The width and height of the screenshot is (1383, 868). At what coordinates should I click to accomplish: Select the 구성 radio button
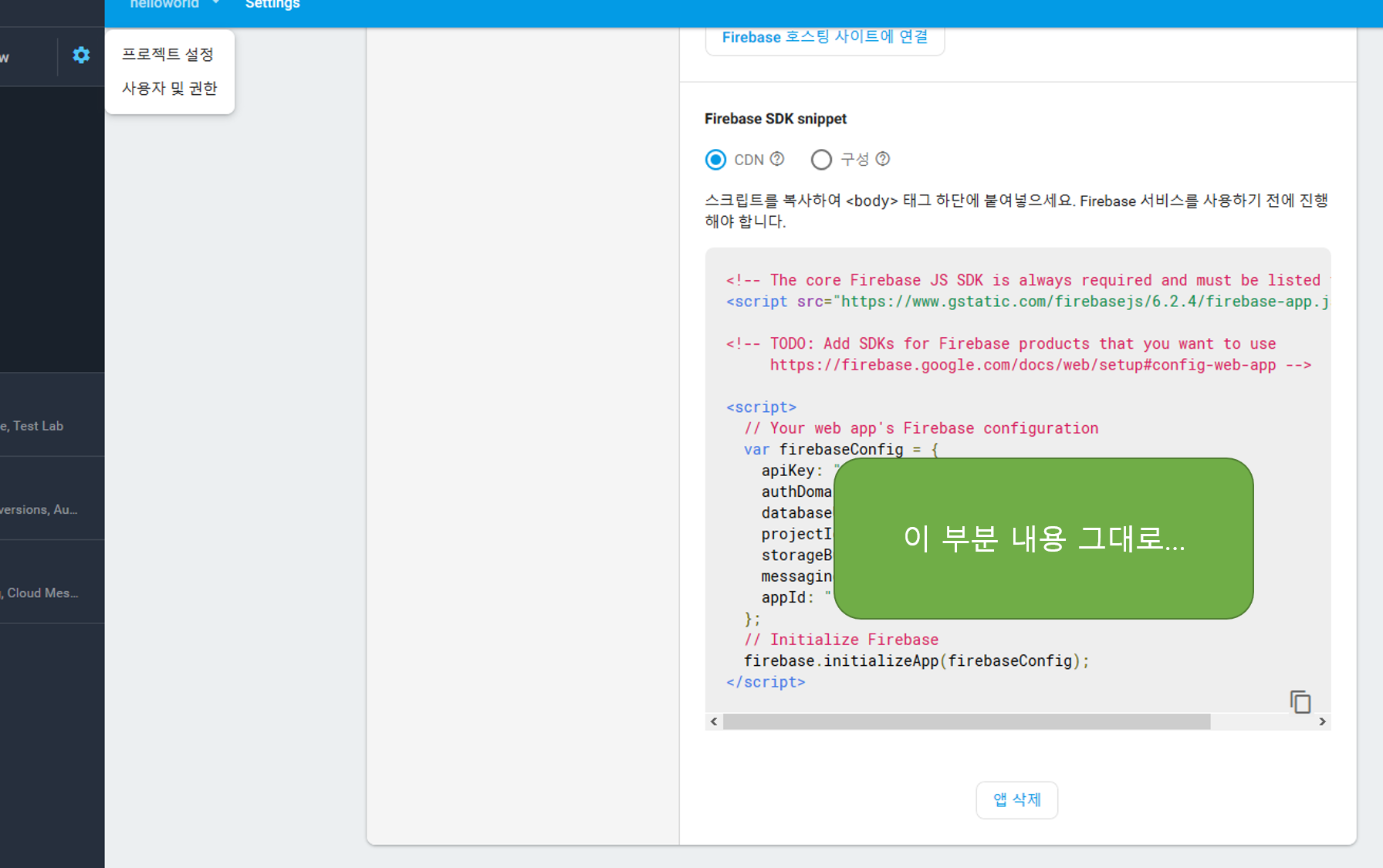[x=821, y=160]
